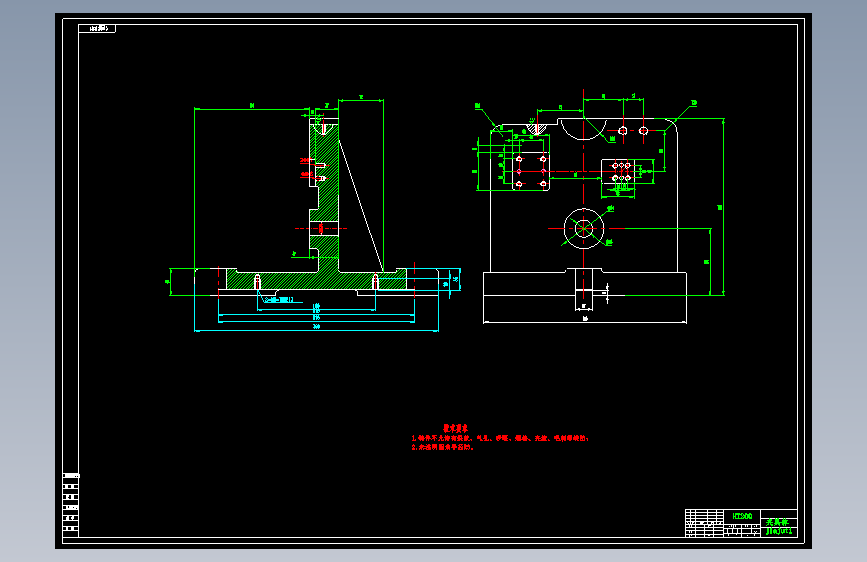Image resolution: width=867 pixels, height=562 pixels.
Task: Click the semicircular cutout at top of plate
Action: [x=583, y=129]
